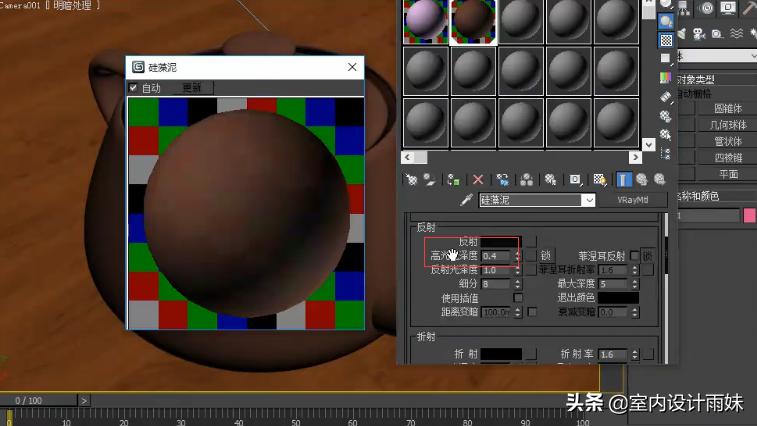Enable the 使用插值 checkbox

[x=518, y=298]
